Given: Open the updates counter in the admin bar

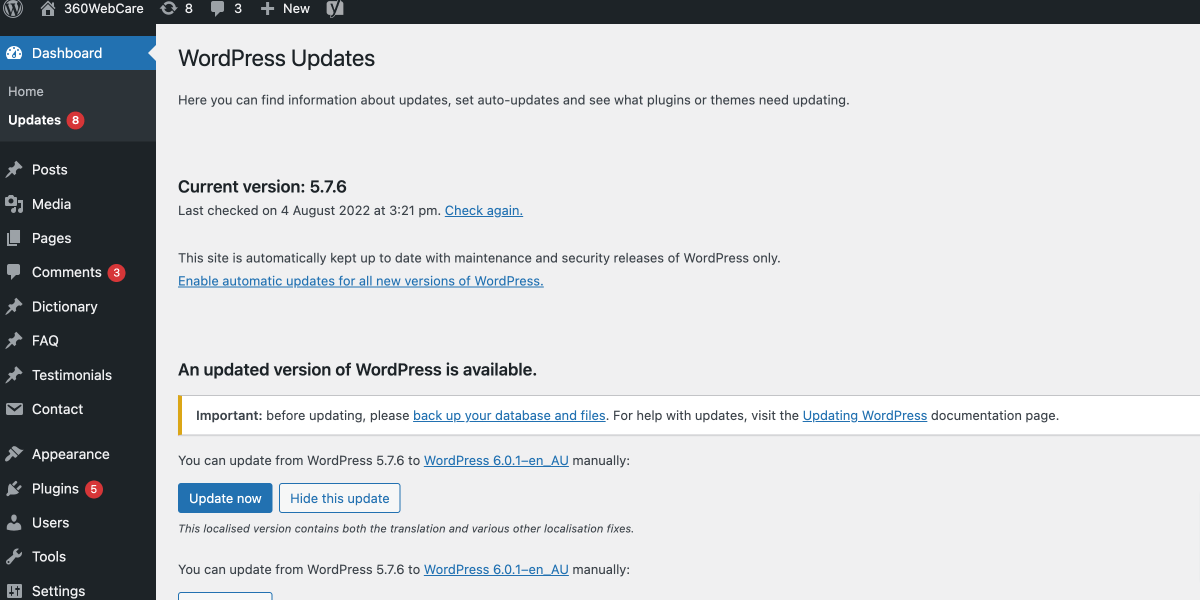Looking at the screenshot, I should pos(177,9).
